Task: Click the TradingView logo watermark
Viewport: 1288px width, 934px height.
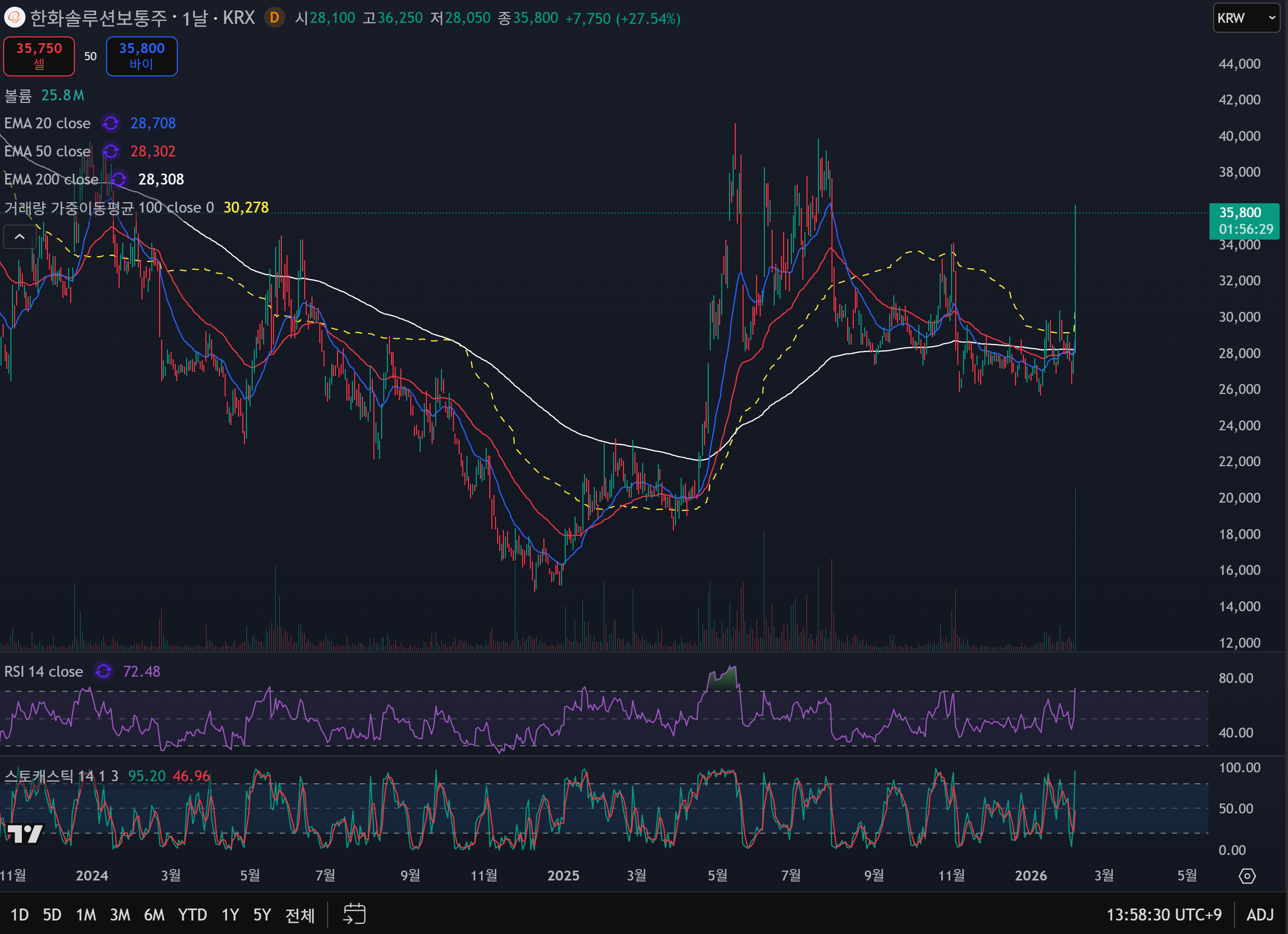Action: point(25,834)
